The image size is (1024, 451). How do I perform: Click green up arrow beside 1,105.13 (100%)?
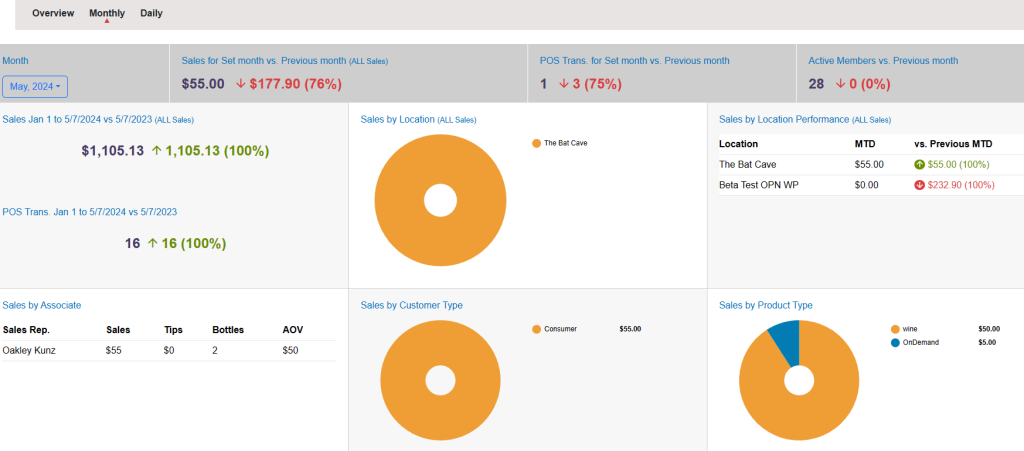click(154, 151)
